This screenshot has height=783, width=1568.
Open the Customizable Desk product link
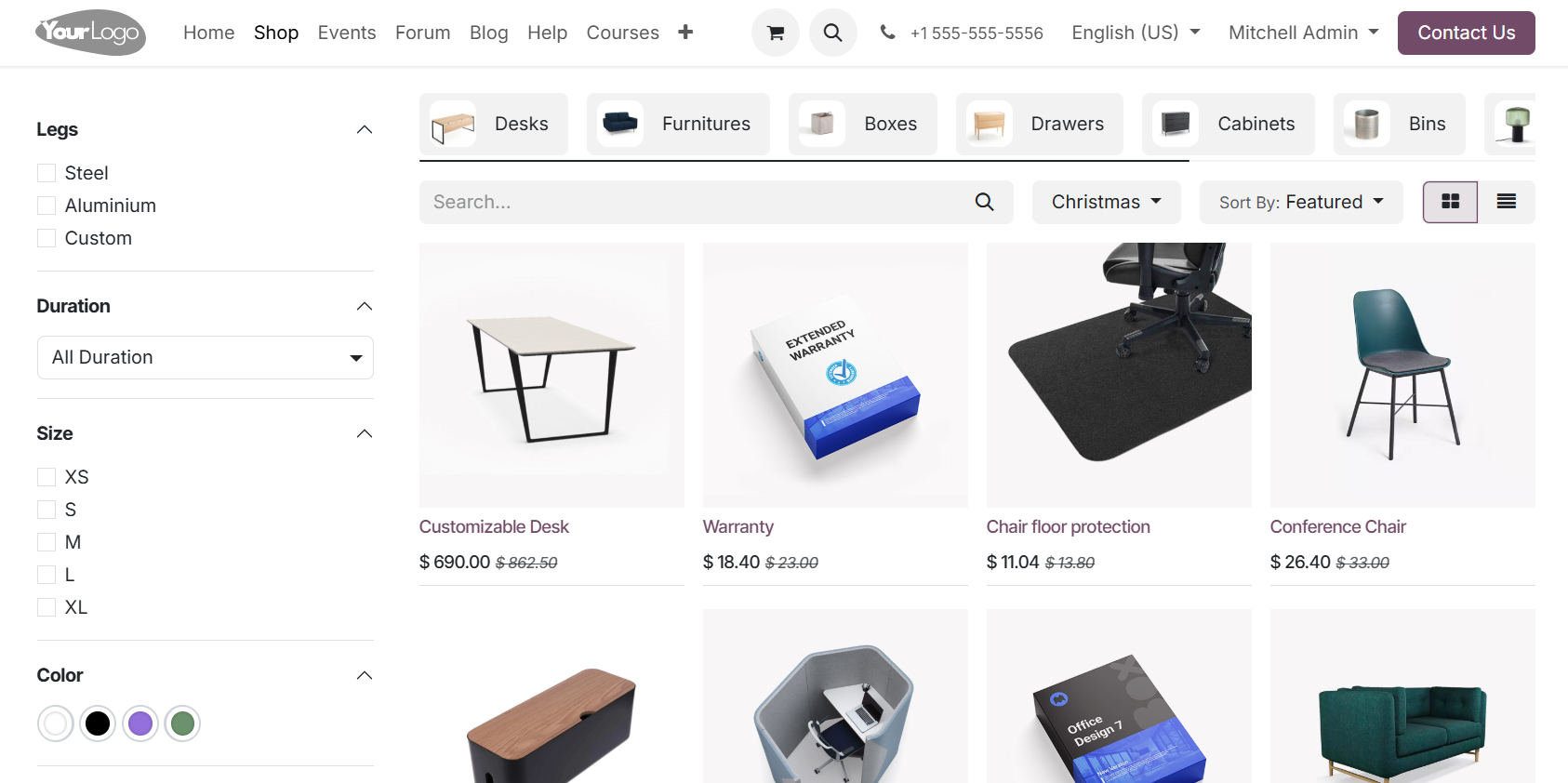pos(494,526)
